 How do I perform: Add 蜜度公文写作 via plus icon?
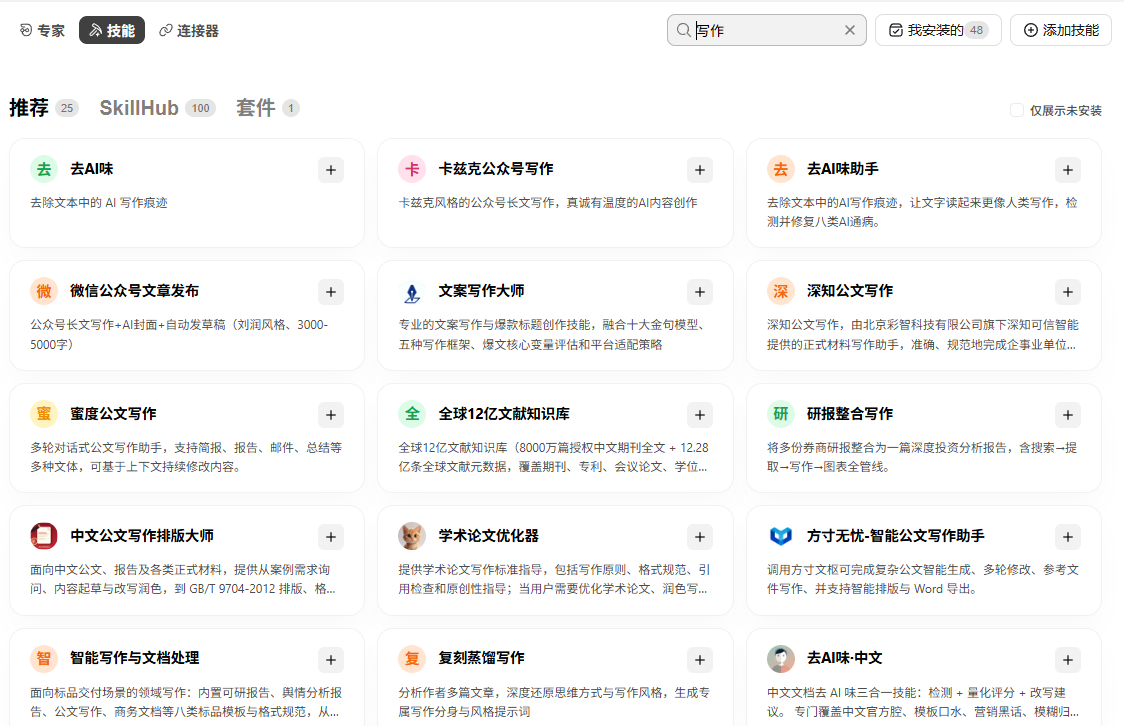tap(330, 415)
